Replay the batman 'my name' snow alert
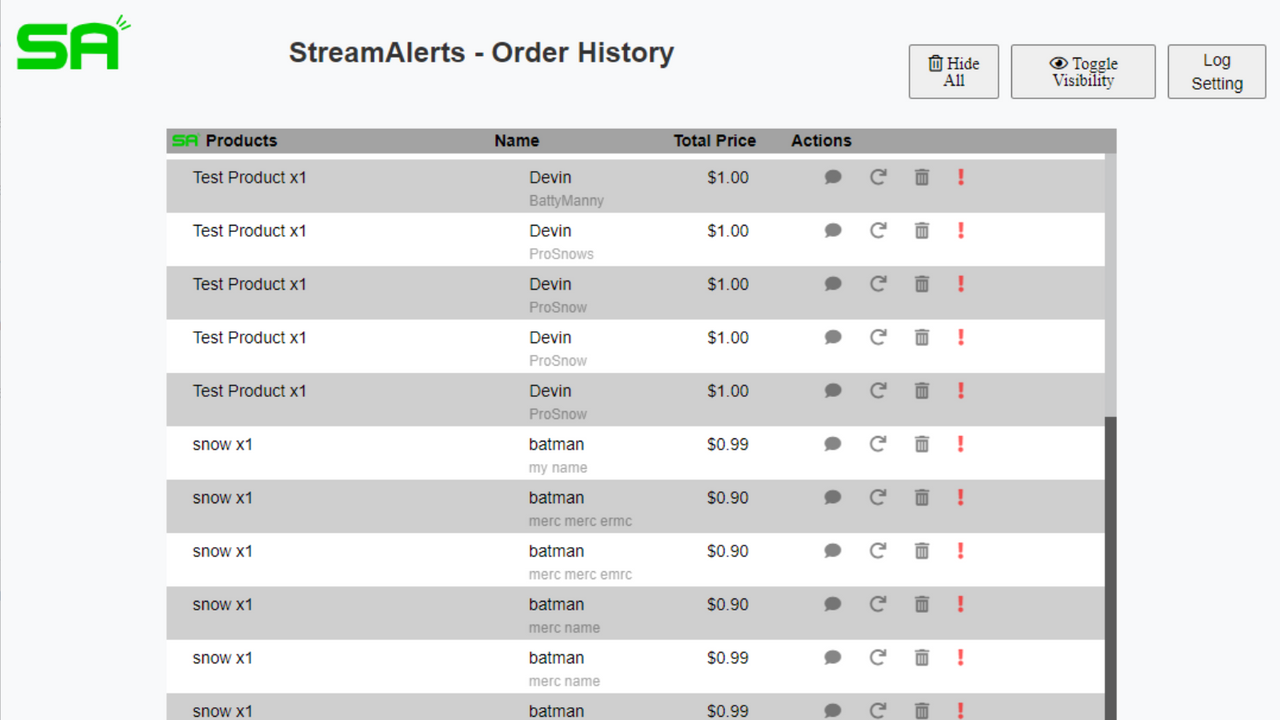 coord(878,444)
